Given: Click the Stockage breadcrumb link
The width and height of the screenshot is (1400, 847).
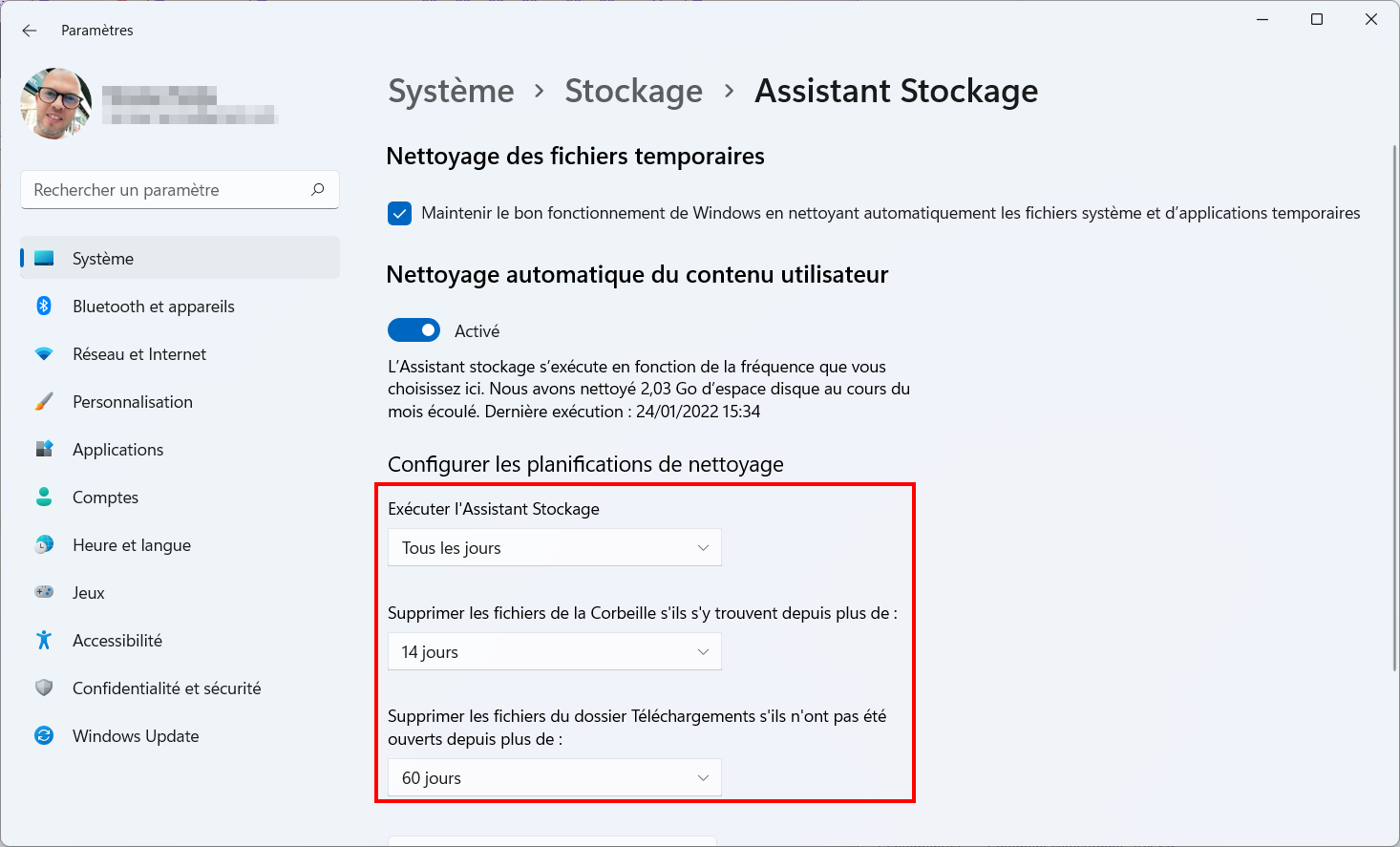Looking at the screenshot, I should [633, 91].
